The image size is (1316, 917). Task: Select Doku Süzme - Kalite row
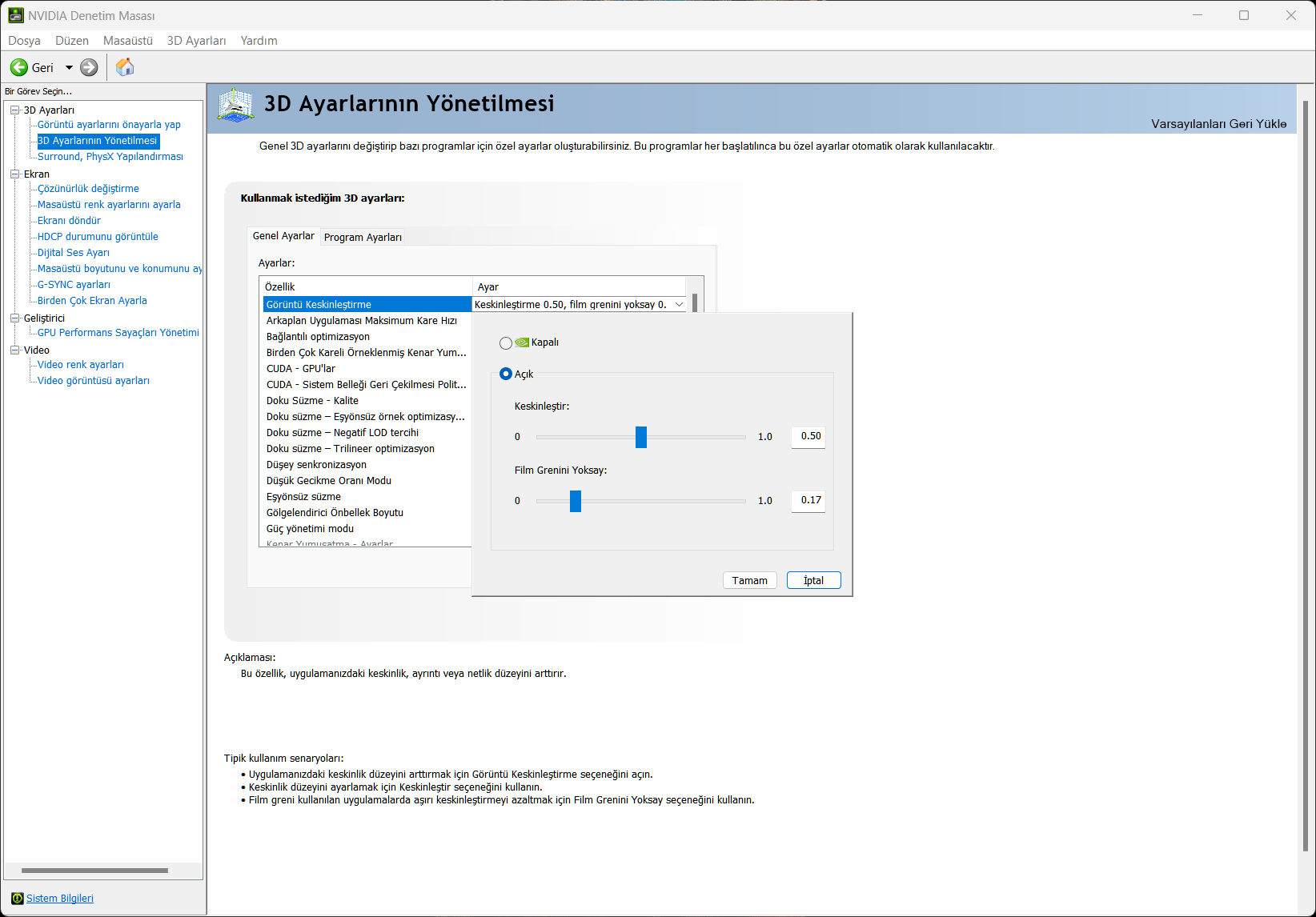tap(367, 401)
